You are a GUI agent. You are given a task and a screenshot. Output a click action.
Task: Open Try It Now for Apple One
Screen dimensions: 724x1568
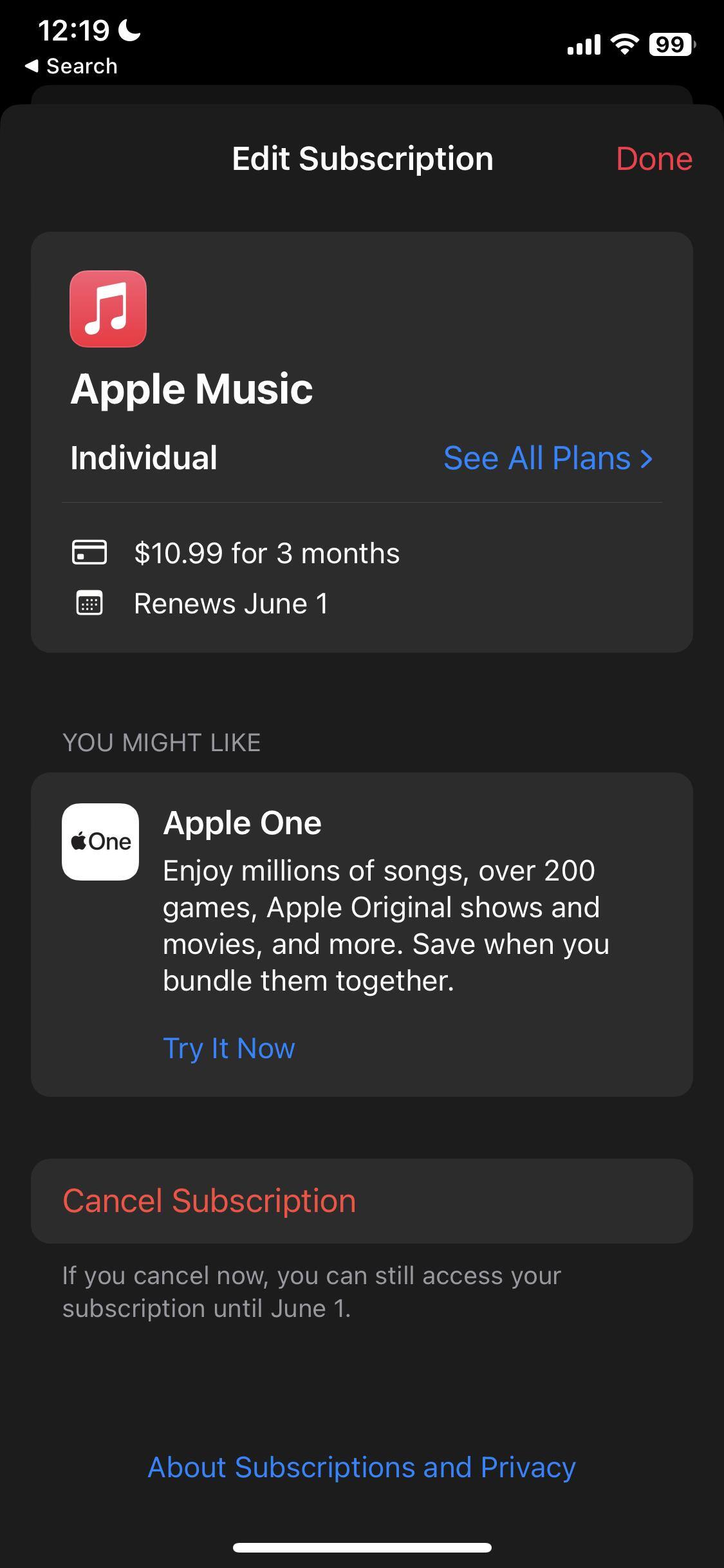coord(229,1048)
